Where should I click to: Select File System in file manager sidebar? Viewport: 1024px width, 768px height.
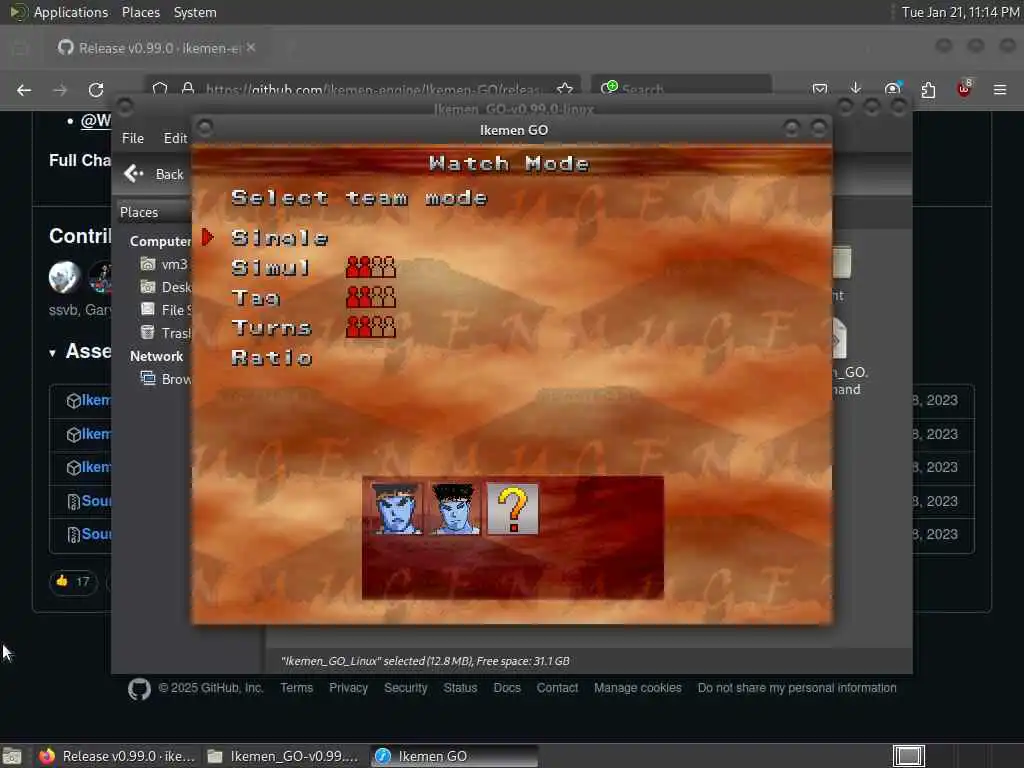(167, 310)
